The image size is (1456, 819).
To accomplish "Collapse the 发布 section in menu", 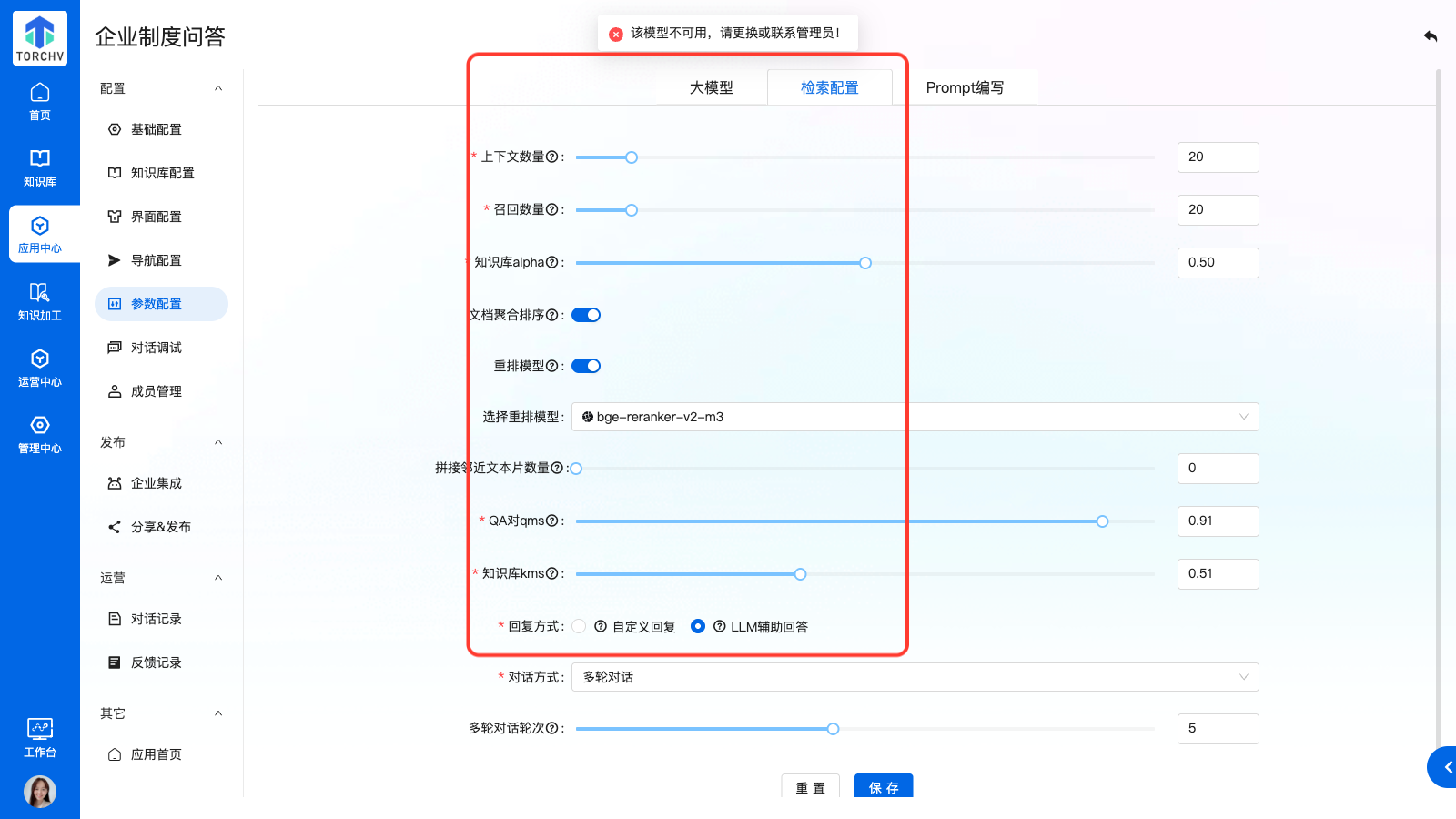I will coord(218,442).
